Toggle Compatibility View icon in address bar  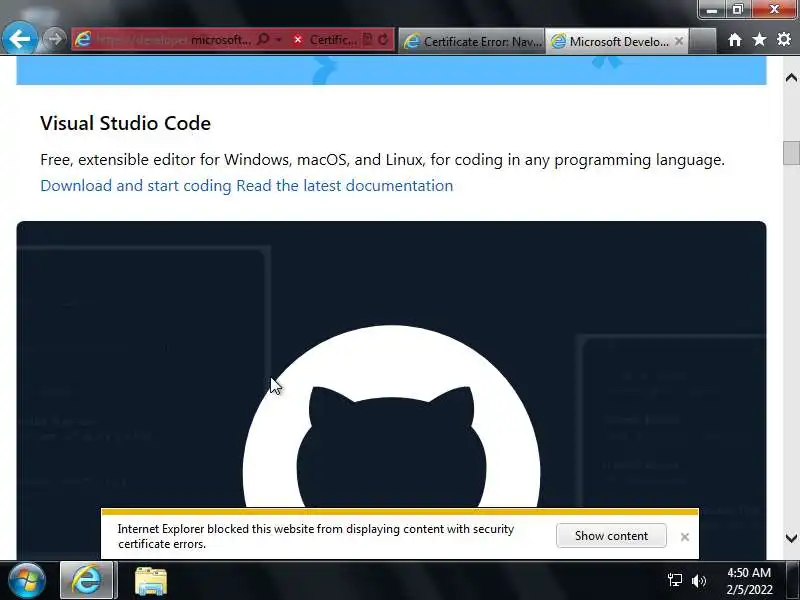tap(367, 39)
